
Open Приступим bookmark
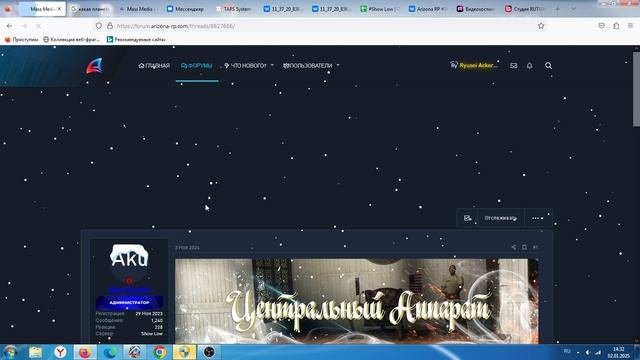[21, 40]
